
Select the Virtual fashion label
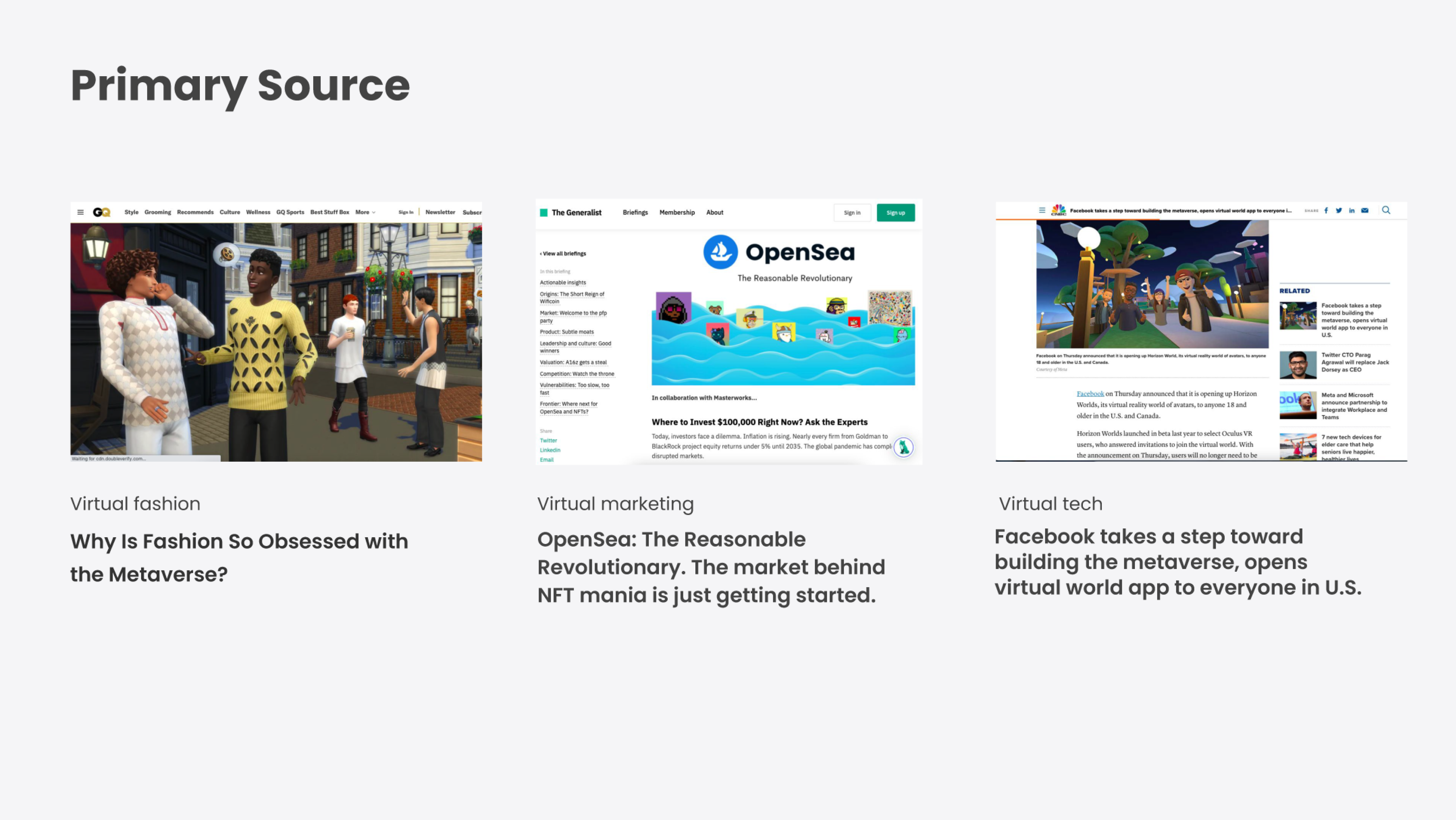point(135,503)
